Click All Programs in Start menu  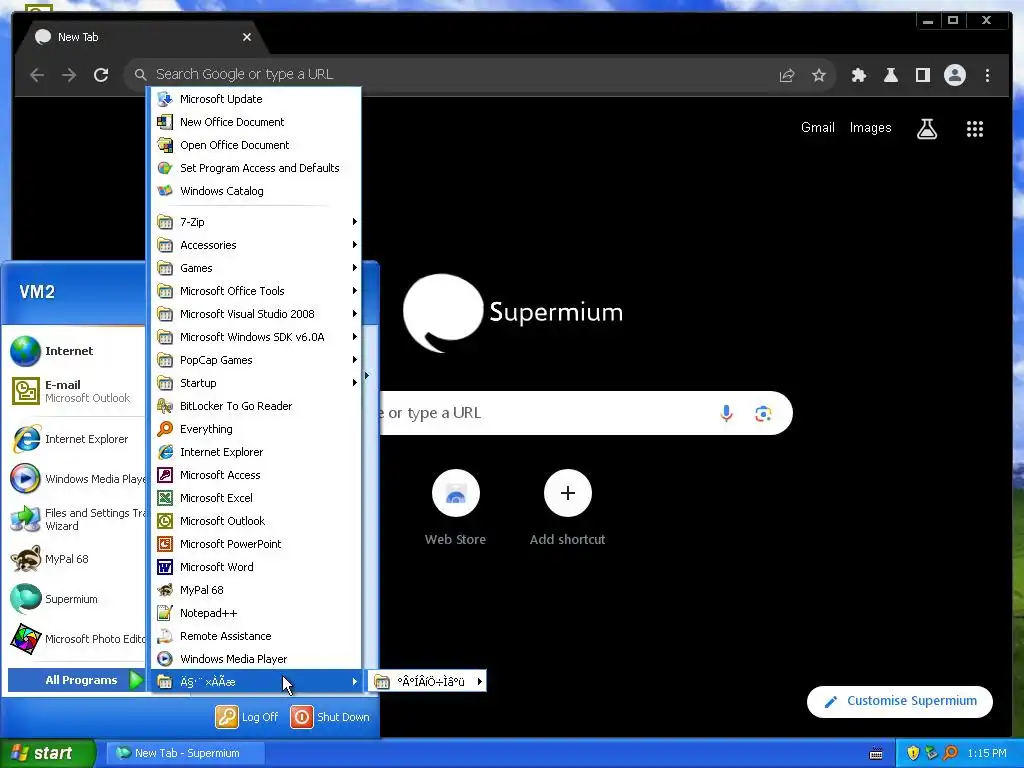pyautogui.click(x=75, y=680)
